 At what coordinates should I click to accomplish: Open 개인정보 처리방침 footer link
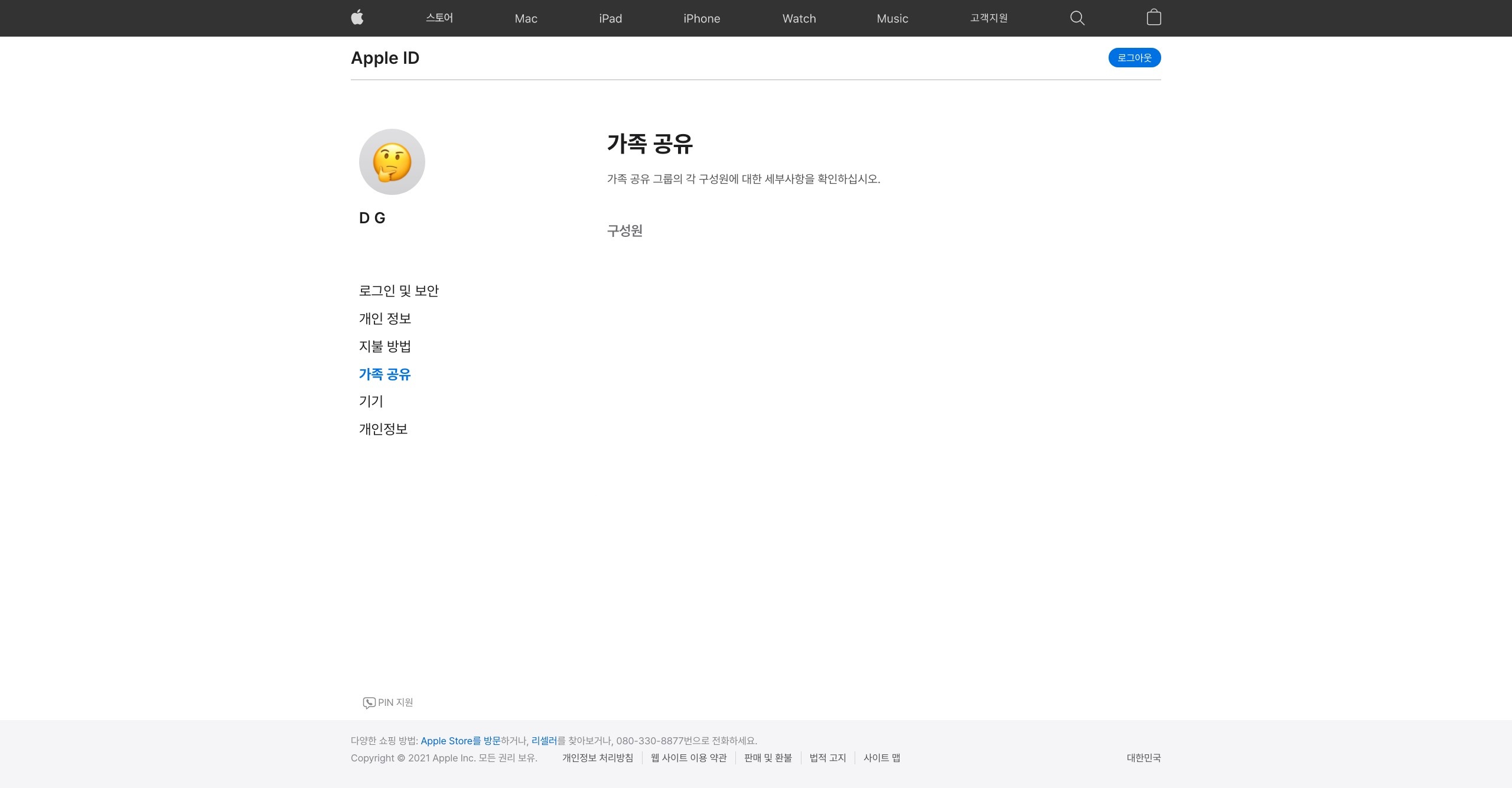[597, 758]
